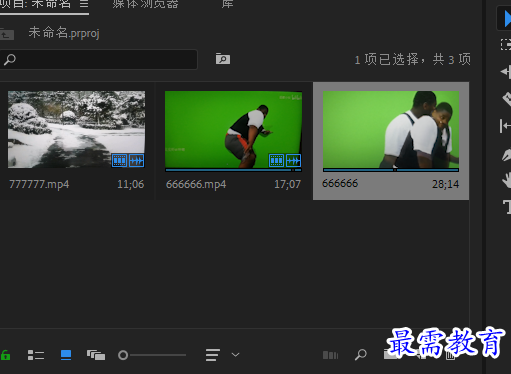
Task: Click the parent folder navigation icon
Action: (x=7, y=34)
